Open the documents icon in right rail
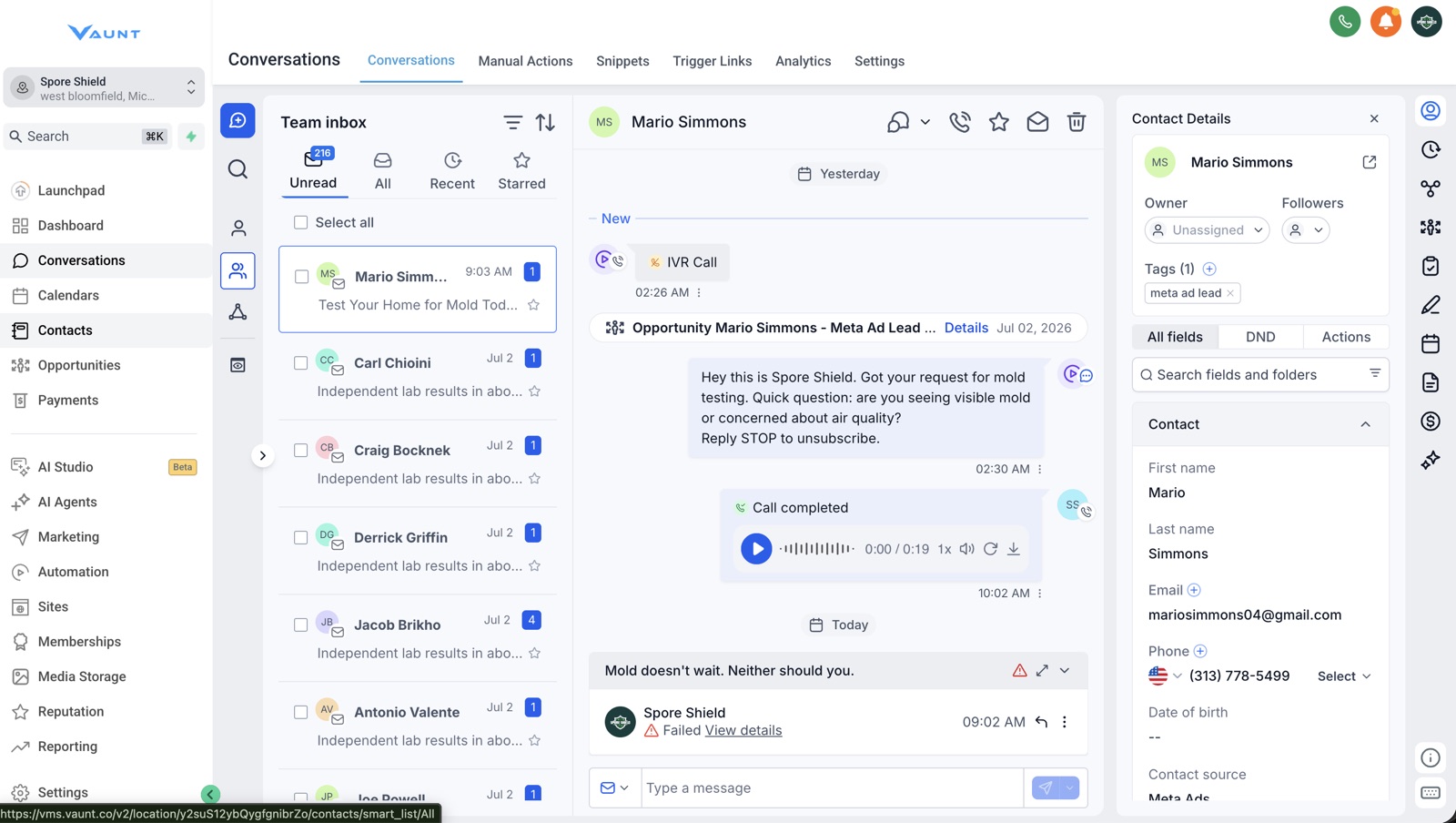The width and height of the screenshot is (1456, 823). [x=1431, y=382]
